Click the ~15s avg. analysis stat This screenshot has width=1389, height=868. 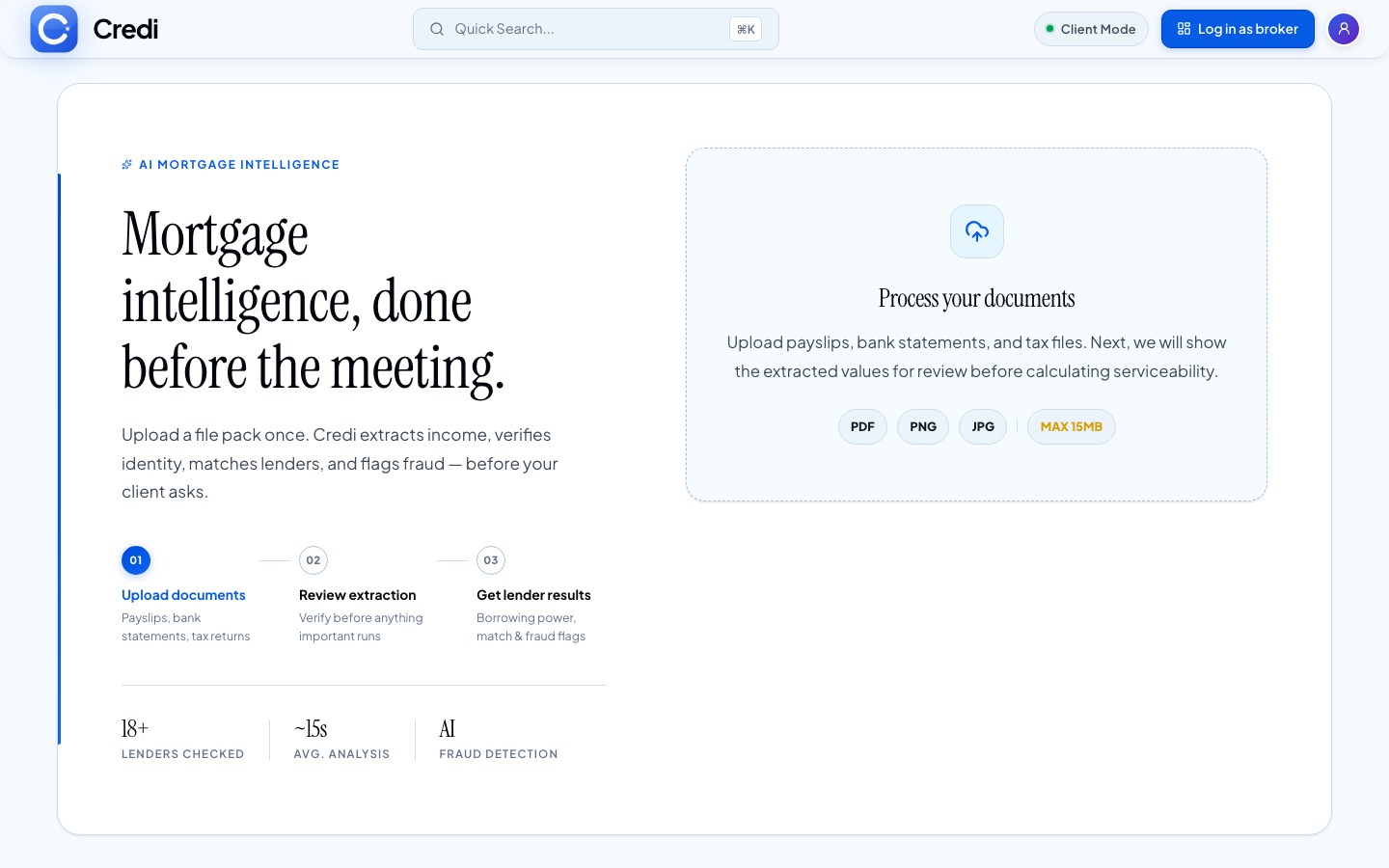tap(342, 740)
